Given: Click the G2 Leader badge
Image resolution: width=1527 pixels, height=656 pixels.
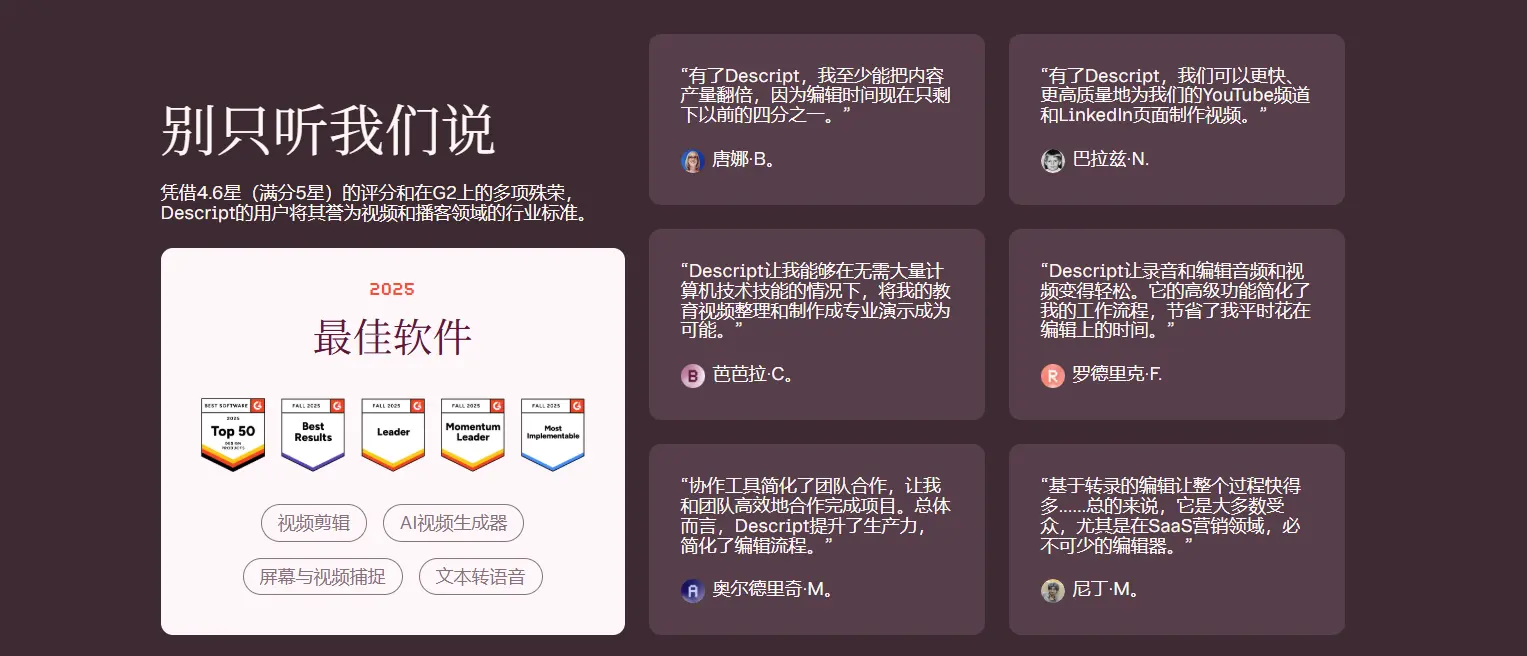Looking at the screenshot, I should tap(393, 435).
